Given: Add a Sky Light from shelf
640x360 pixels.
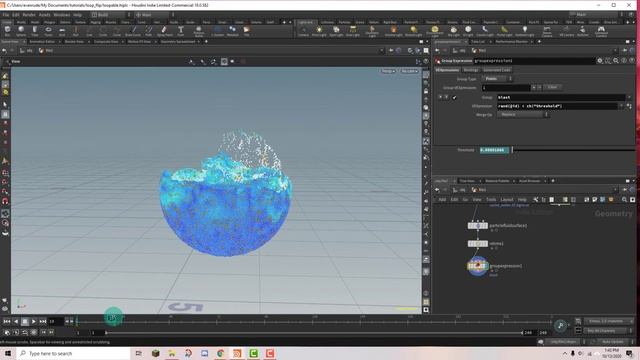Looking at the screenshot, I should tap(453, 31).
